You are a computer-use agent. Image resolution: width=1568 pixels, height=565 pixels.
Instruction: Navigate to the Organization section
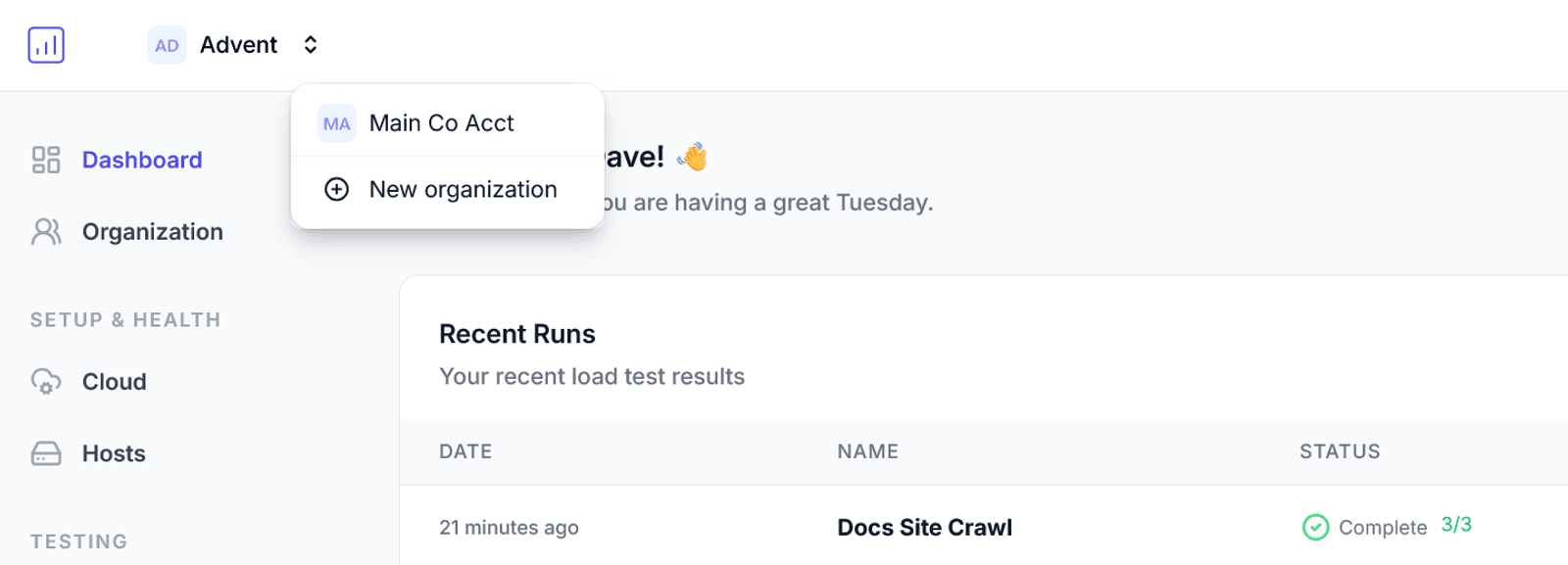153,231
